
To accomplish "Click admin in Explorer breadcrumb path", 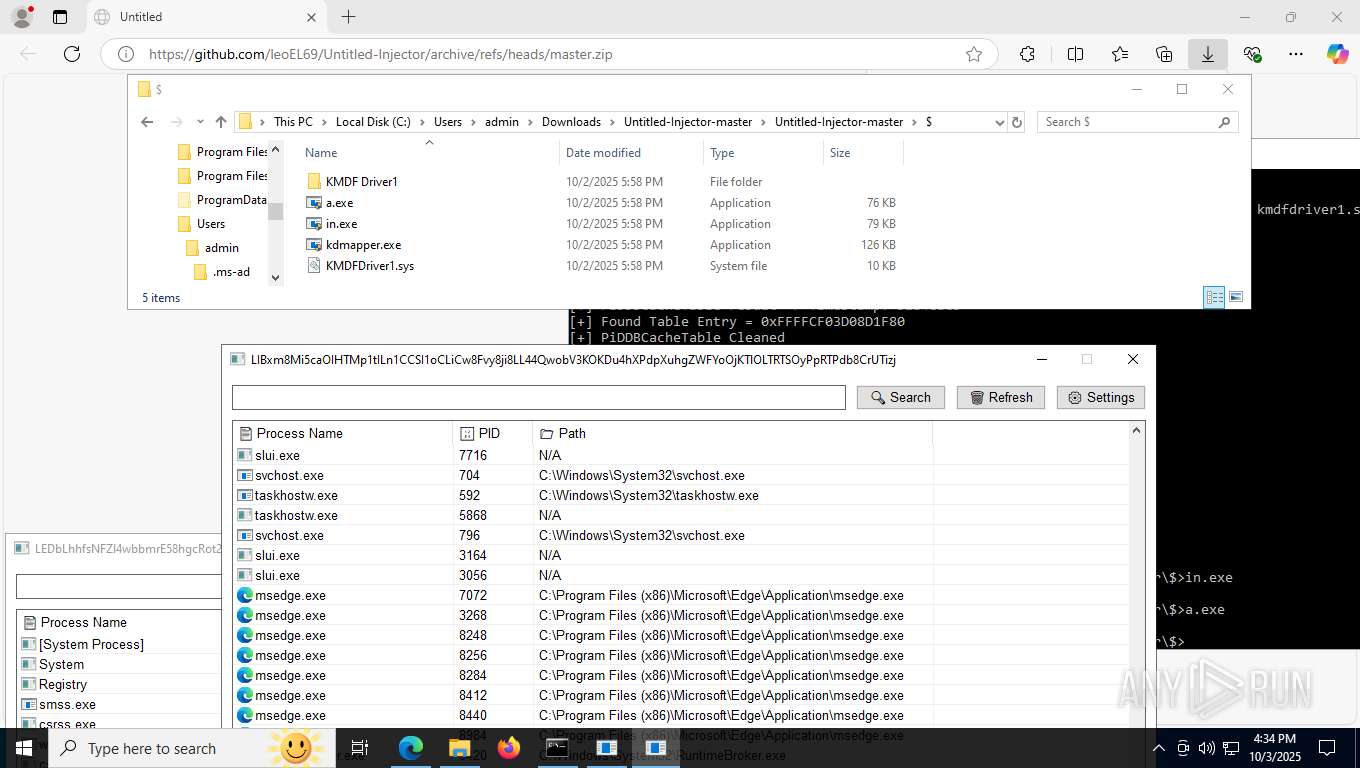I will (x=502, y=122).
